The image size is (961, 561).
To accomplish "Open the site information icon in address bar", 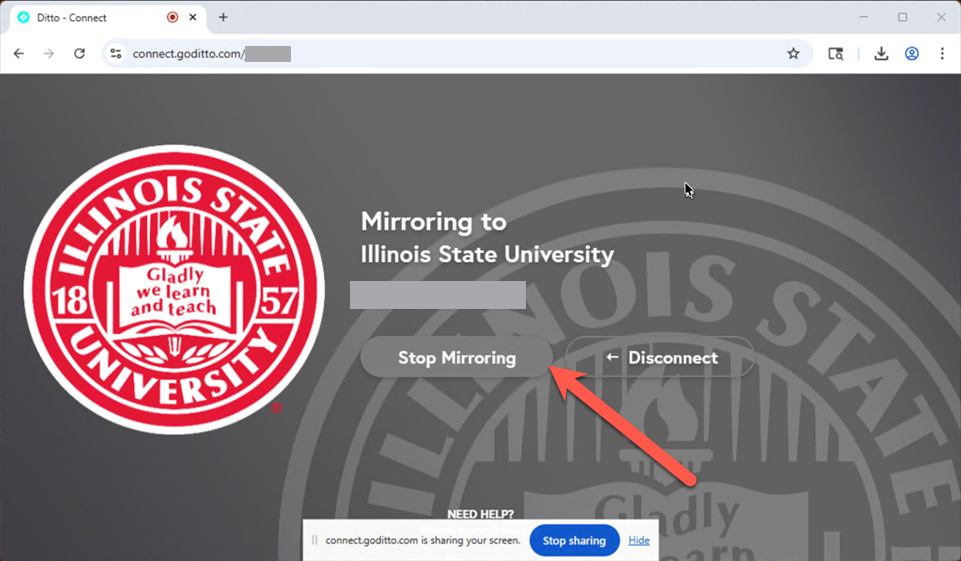I will pos(116,54).
